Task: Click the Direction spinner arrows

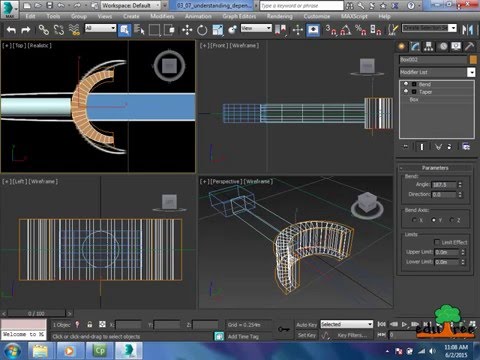Action: pos(460,194)
